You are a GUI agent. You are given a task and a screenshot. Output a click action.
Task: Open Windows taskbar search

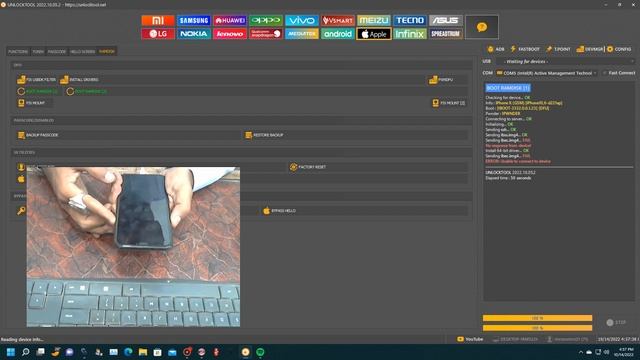tap(26, 352)
